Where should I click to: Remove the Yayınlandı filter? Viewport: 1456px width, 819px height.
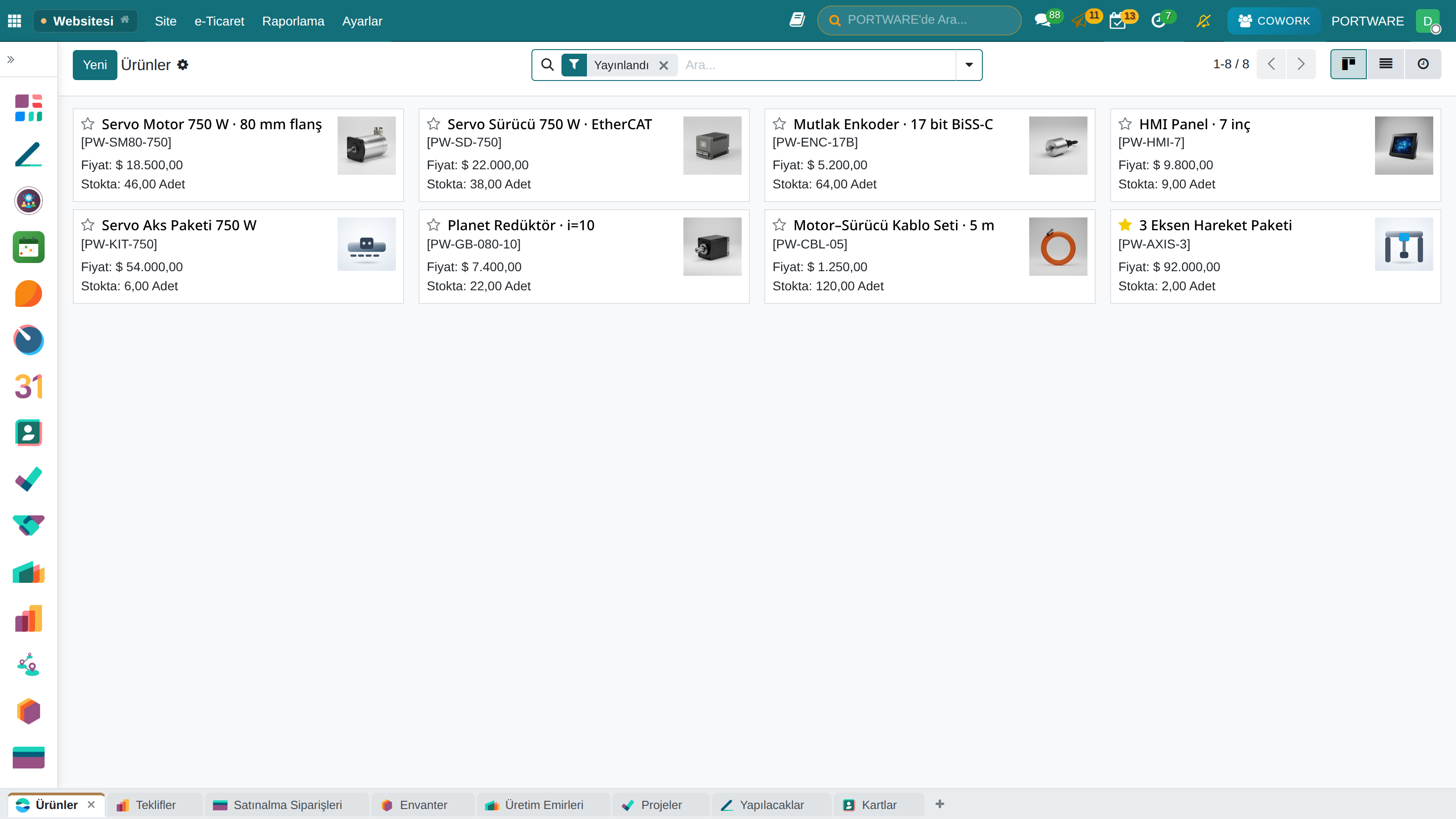coord(663,66)
